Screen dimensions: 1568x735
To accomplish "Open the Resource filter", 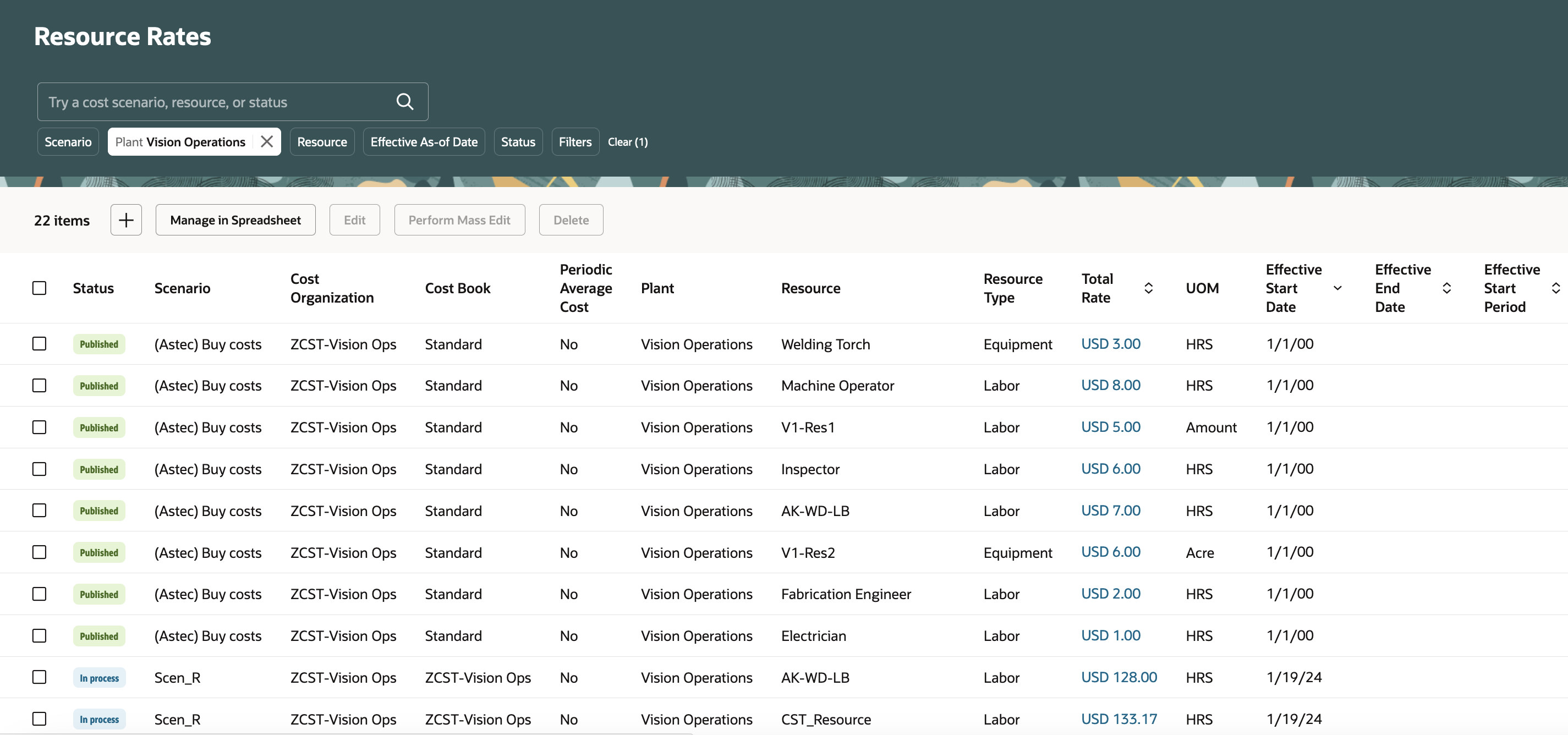I will tap(322, 141).
